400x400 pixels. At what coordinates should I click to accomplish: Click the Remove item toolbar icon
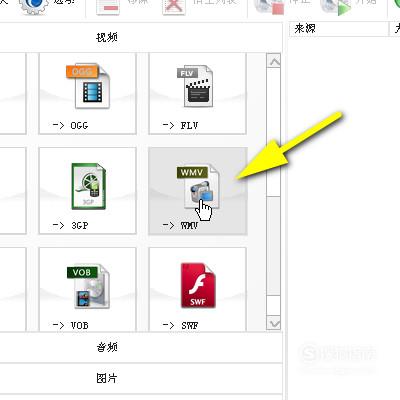click(108, 7)
